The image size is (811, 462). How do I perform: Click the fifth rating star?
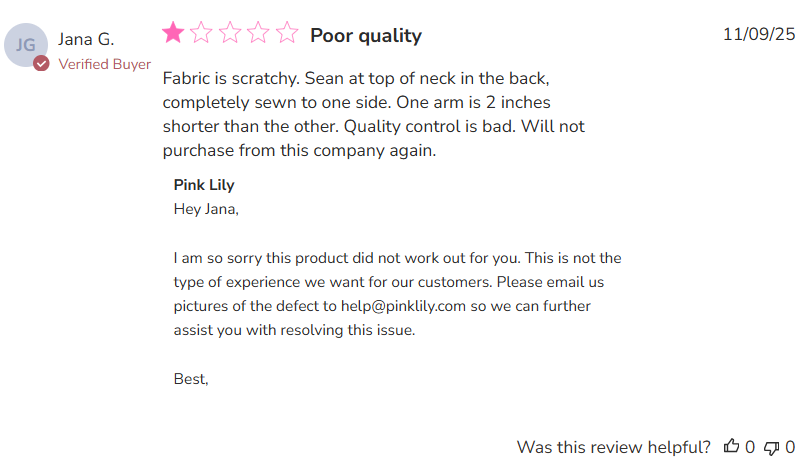pos(287,34)
